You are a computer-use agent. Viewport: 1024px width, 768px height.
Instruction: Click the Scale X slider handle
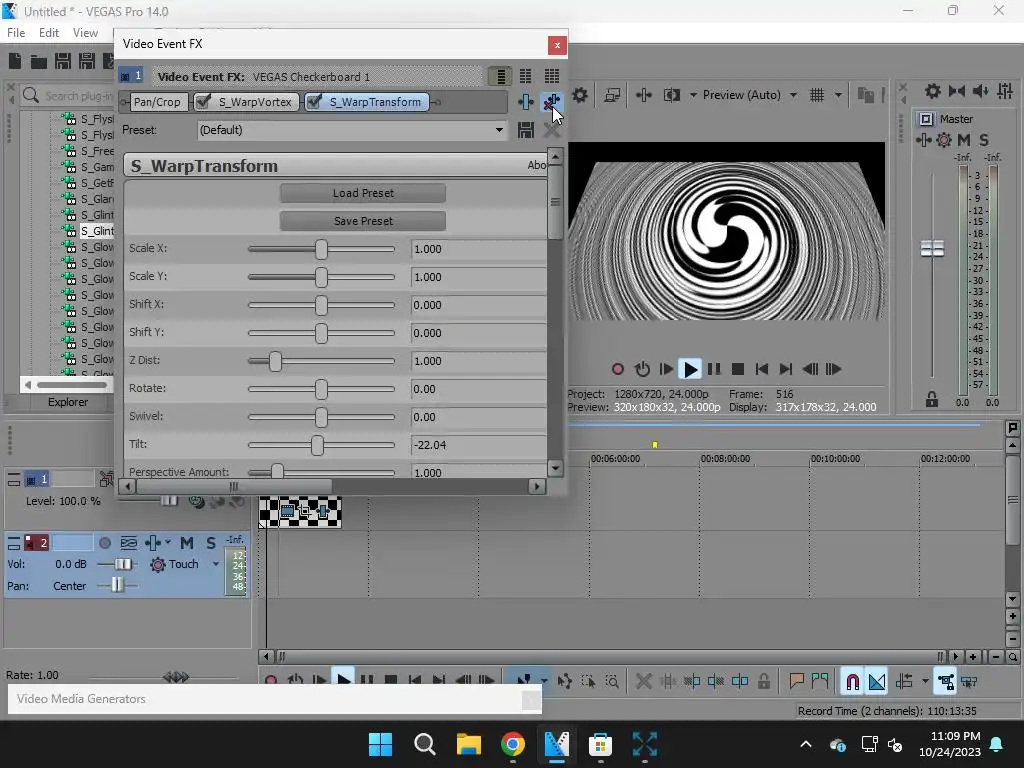tap(321, 249)
